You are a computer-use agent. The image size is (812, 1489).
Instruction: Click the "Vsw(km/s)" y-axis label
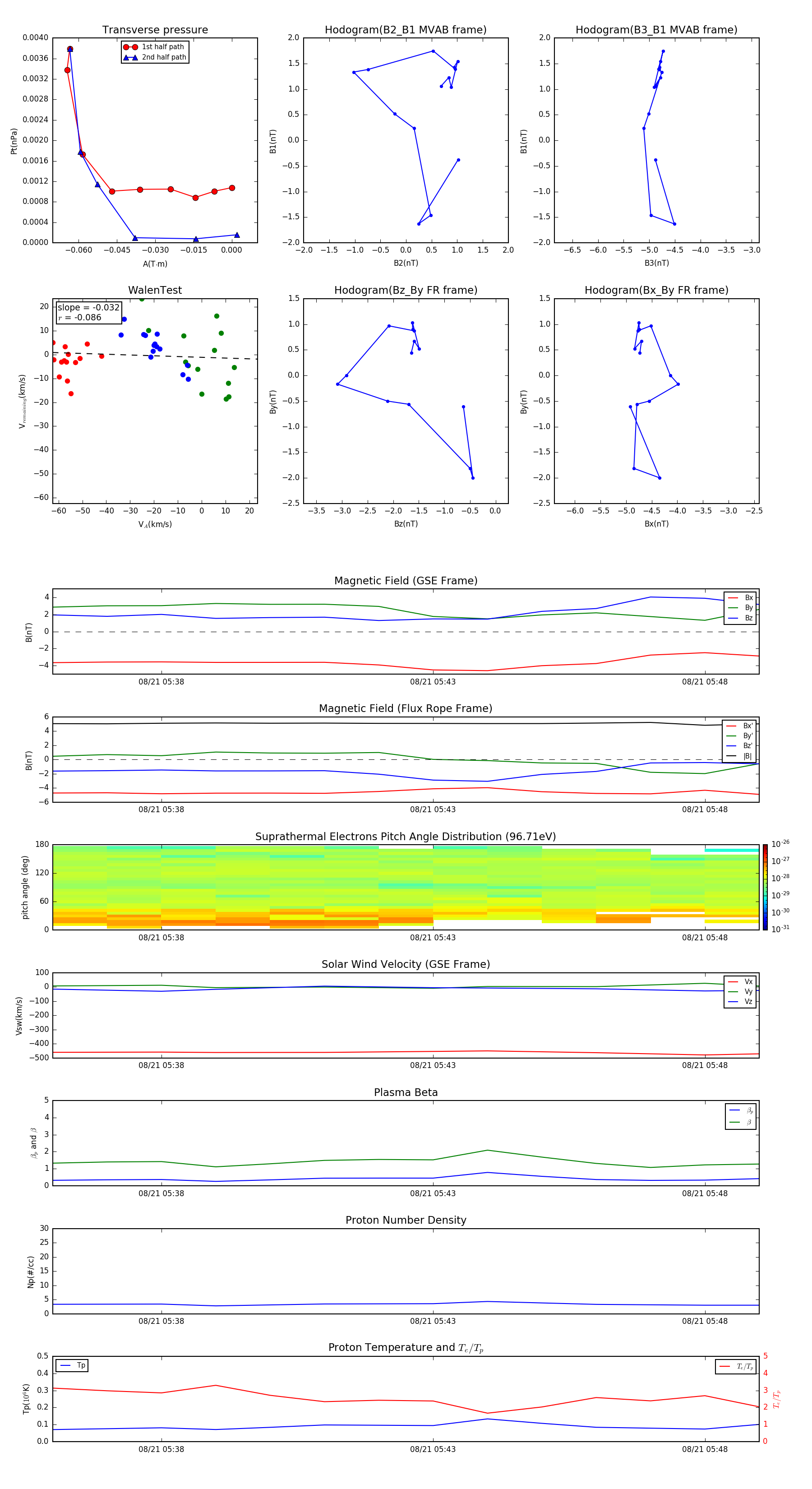19,1016
